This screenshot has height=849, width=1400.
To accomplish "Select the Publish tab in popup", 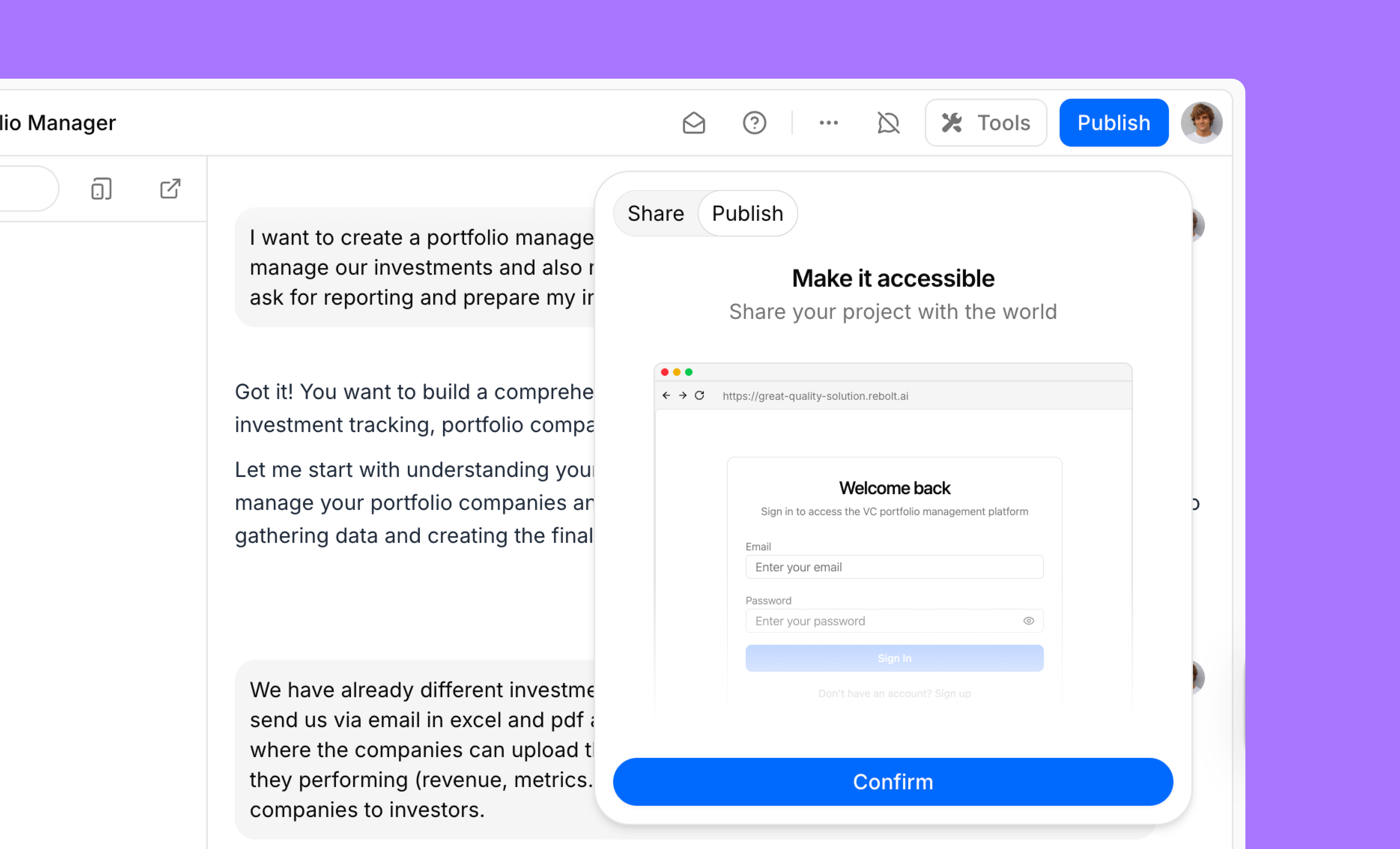I will pyautogui.click(x=747, y=214).
